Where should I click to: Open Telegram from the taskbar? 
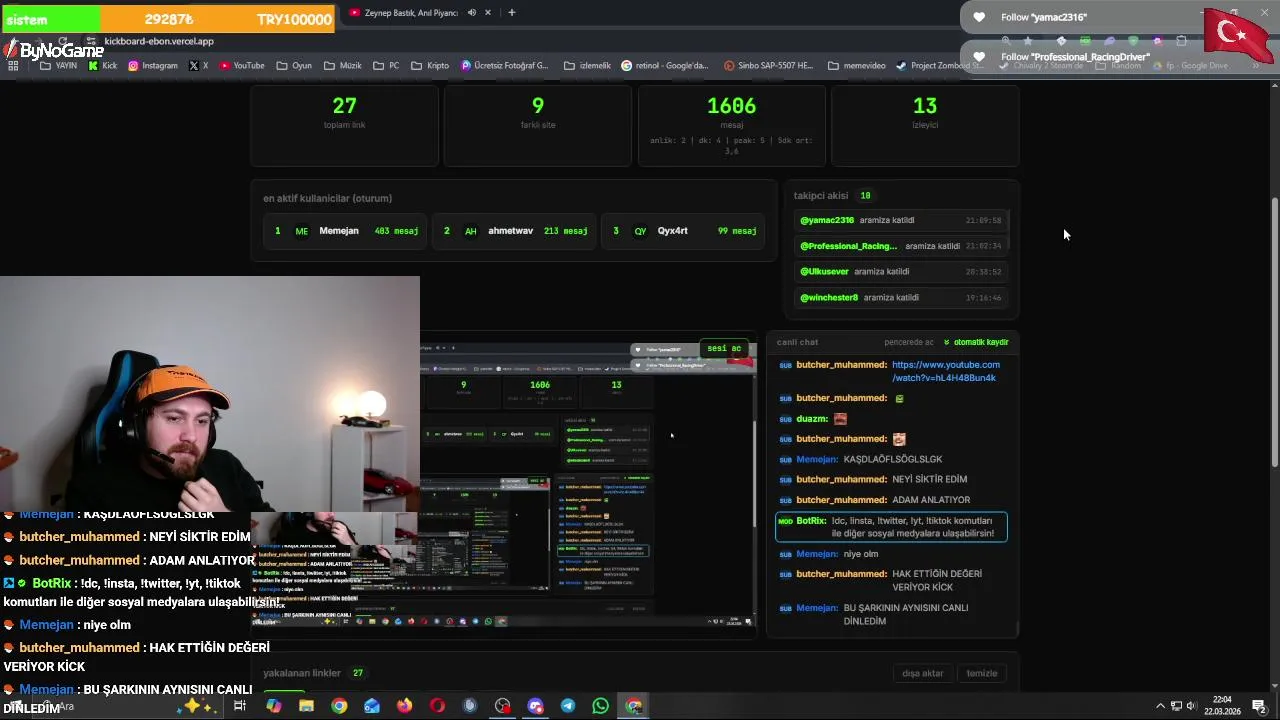click(568, 706)
